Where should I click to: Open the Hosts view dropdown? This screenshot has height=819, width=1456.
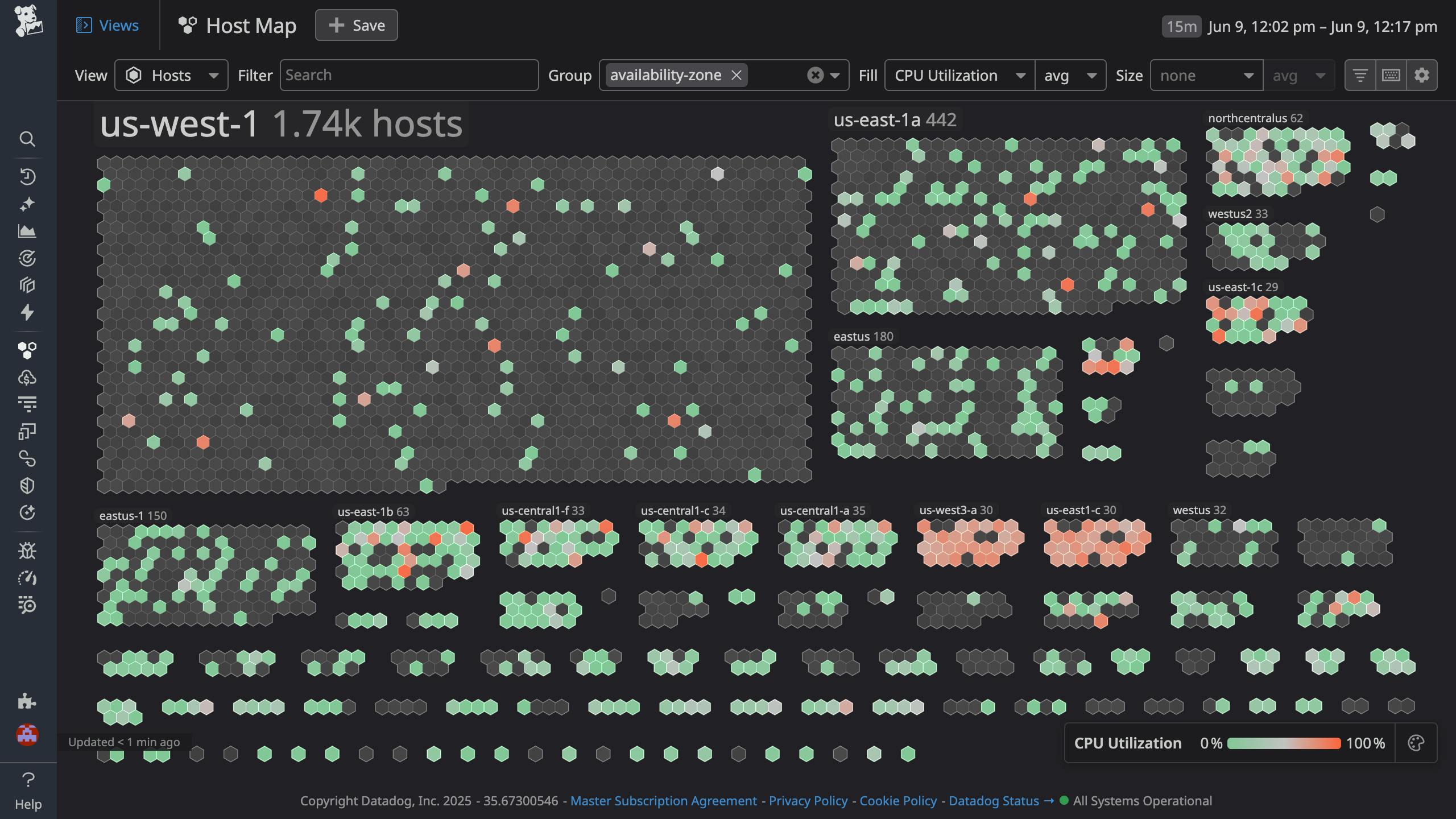171,75
